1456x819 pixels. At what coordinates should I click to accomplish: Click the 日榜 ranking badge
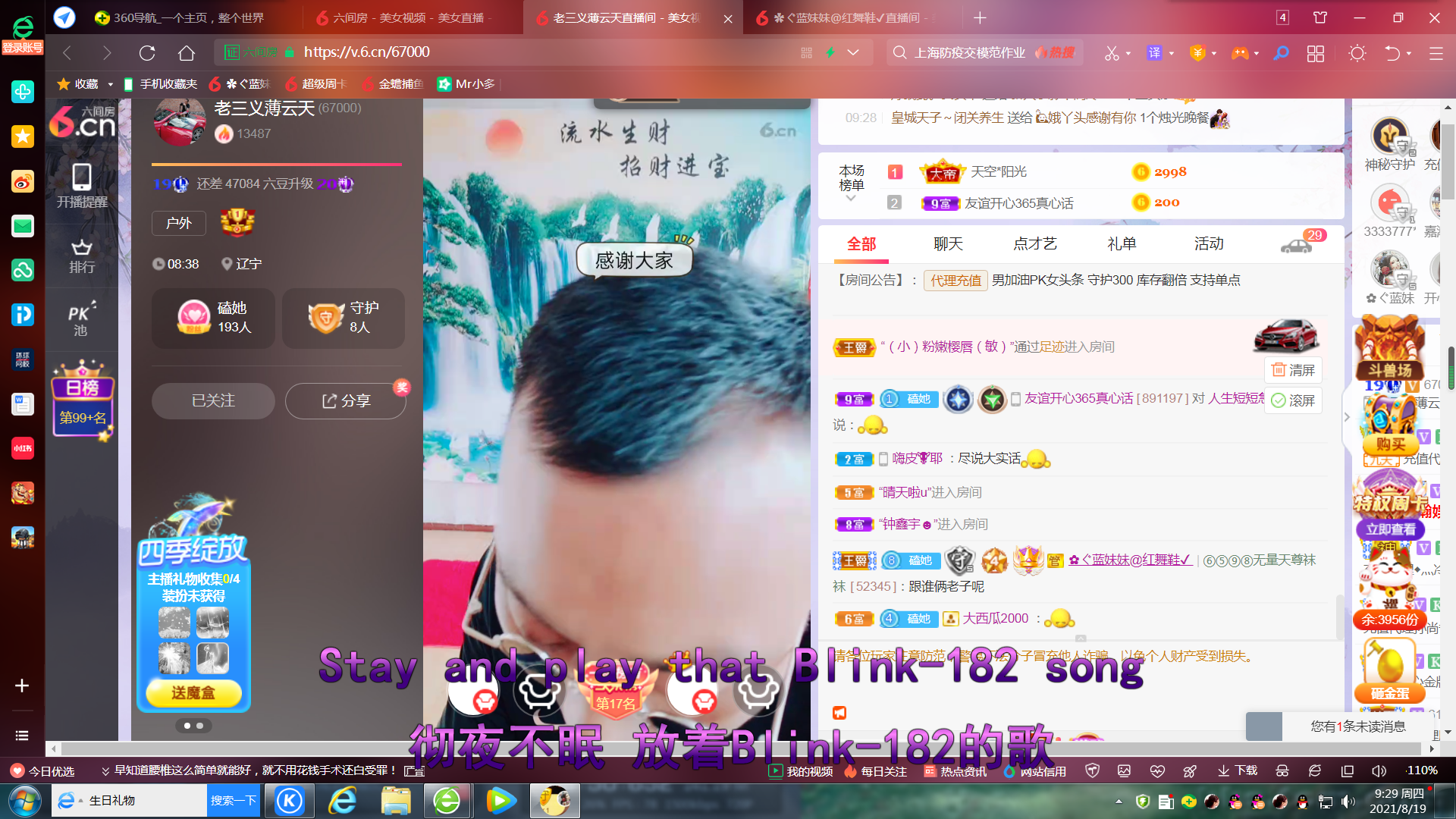[x=82, y=401]
